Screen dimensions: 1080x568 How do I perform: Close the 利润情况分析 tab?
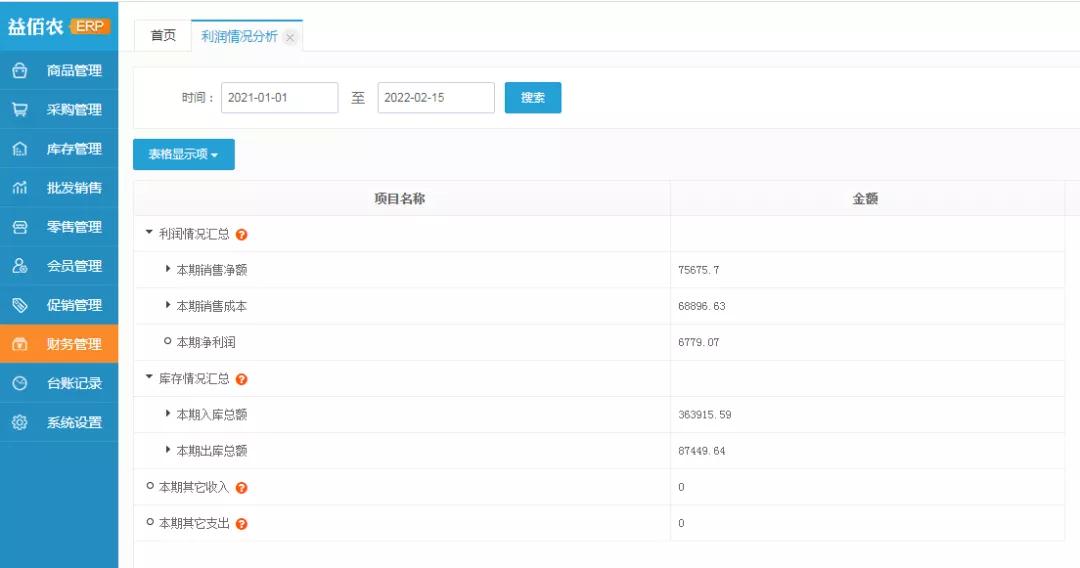tap(290, 37)
